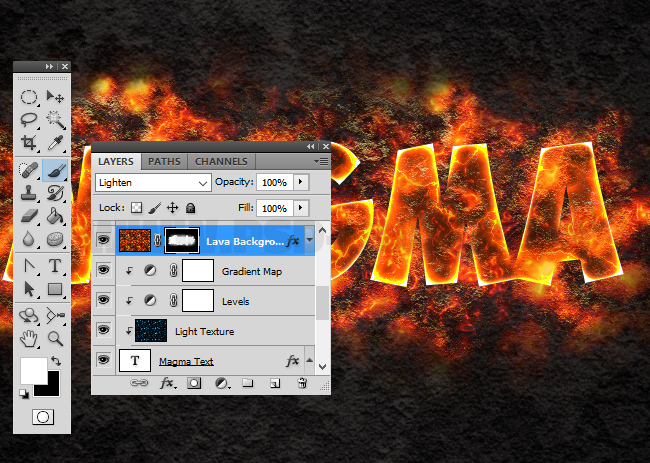This screenshot has height=463, width=650.
Task: Expand the toolbox to two columns
Action: [50, 66]
